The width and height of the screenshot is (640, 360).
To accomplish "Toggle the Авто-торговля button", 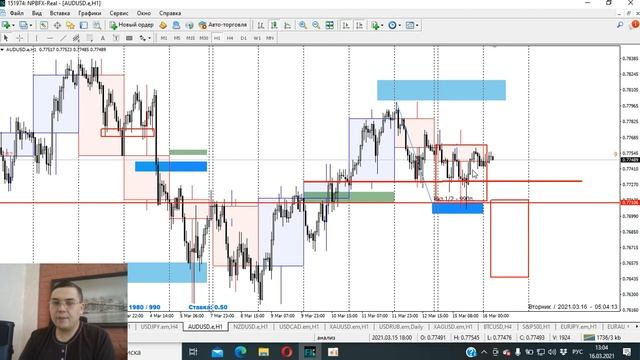I will (223, 25).
